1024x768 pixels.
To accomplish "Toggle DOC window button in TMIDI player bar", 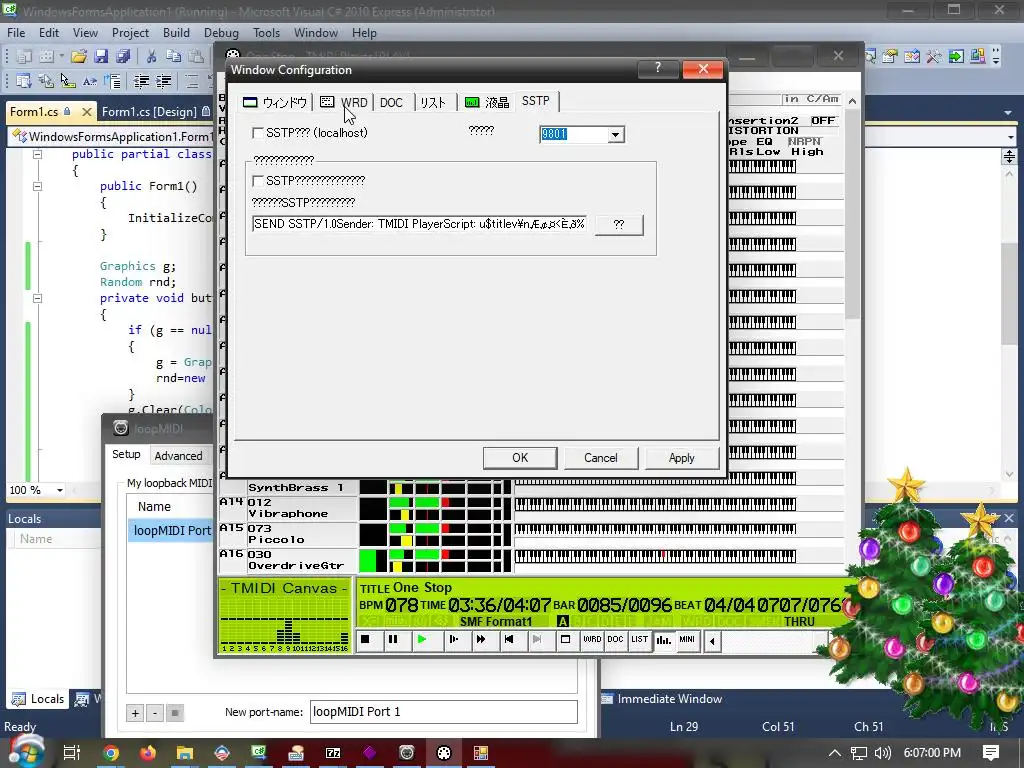I will coord(616,639).
